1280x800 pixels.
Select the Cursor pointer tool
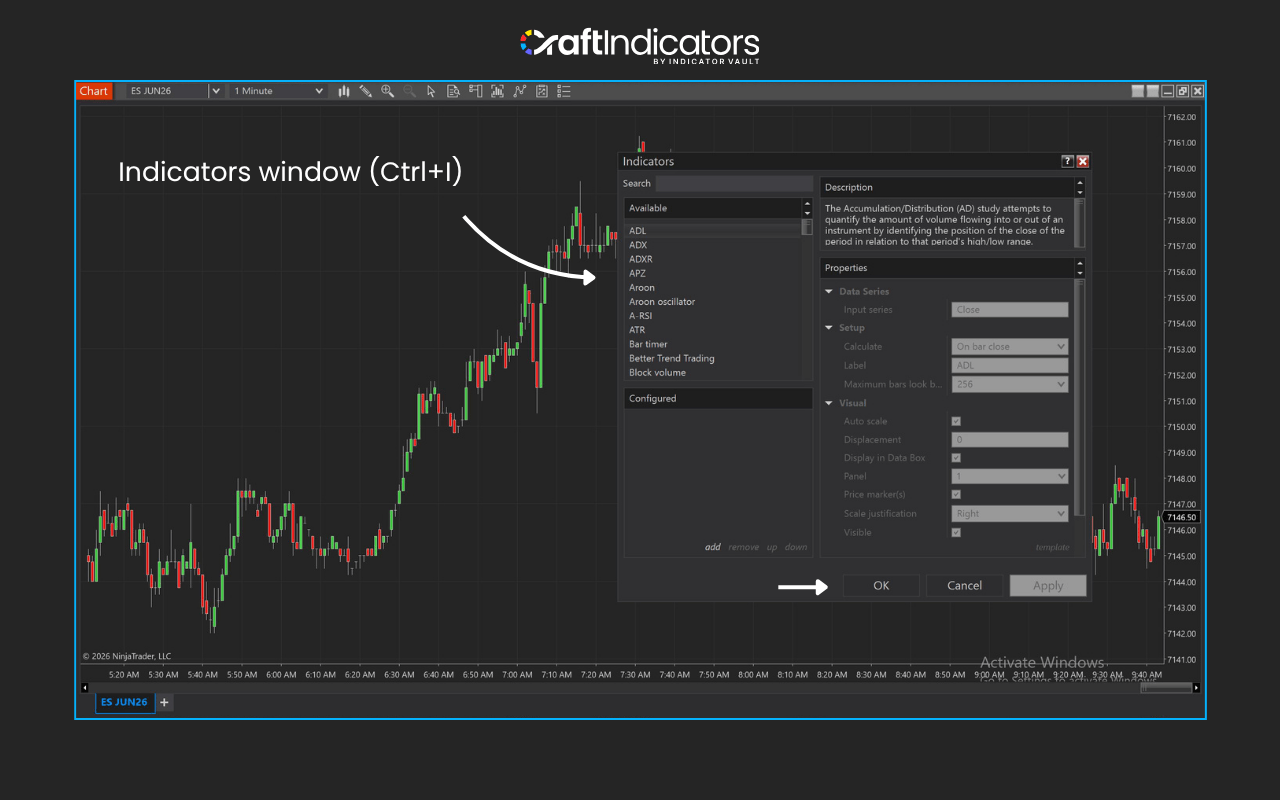431,91
